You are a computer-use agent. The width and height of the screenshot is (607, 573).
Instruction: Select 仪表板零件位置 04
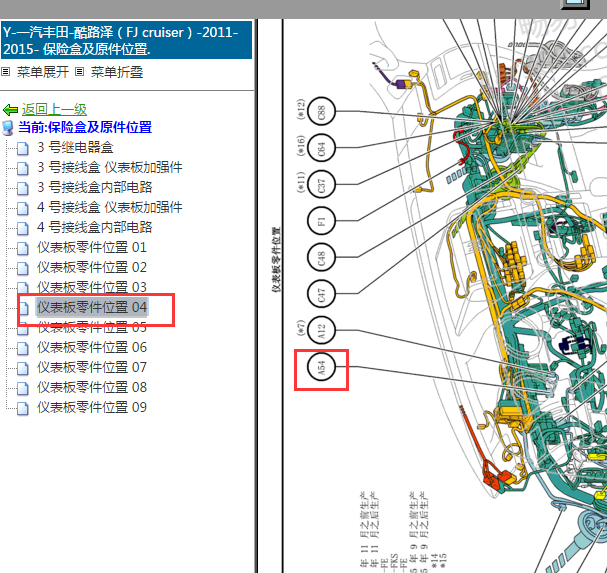point(92,307)
